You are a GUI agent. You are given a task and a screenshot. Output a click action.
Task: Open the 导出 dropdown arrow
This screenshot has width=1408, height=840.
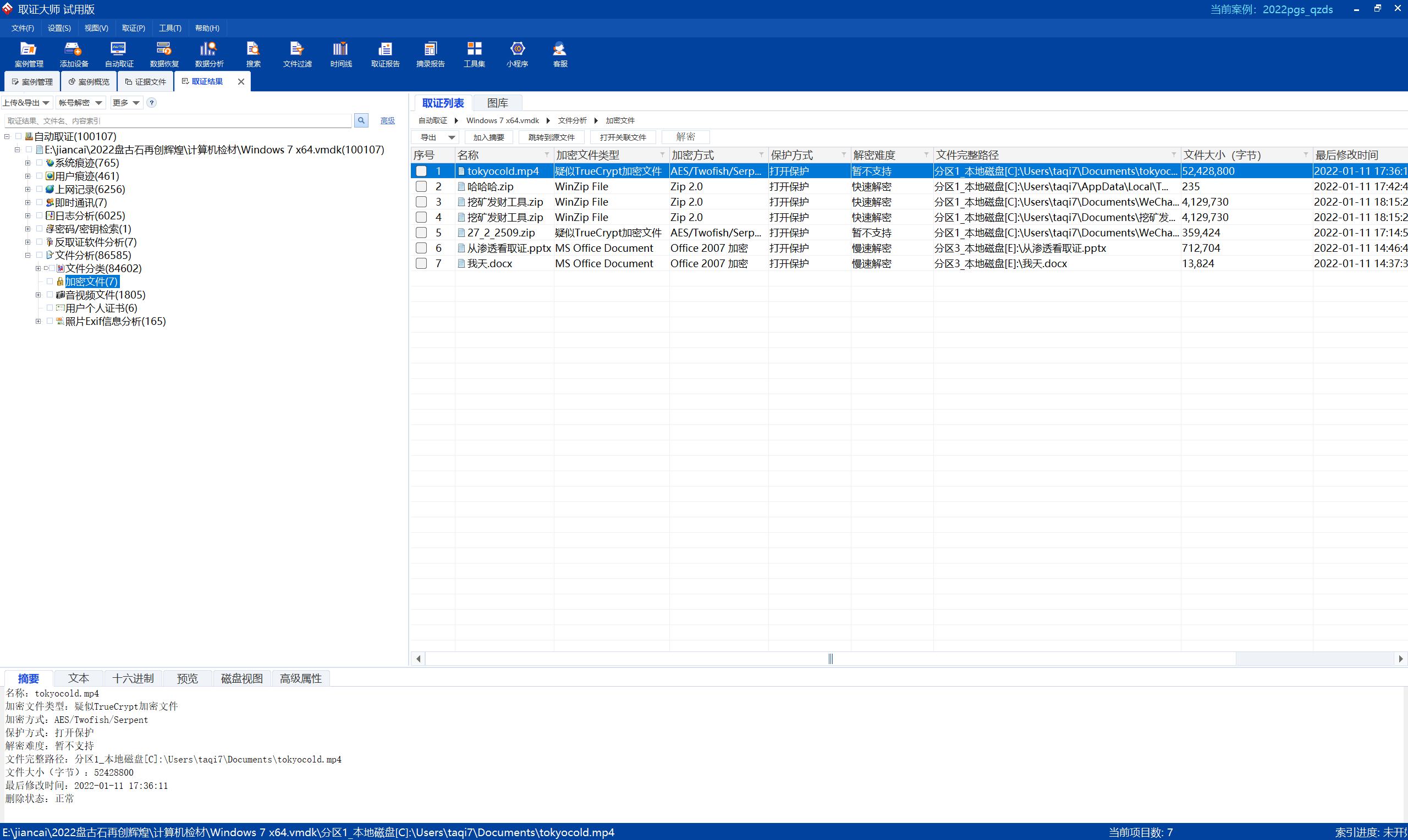point(451,137)
